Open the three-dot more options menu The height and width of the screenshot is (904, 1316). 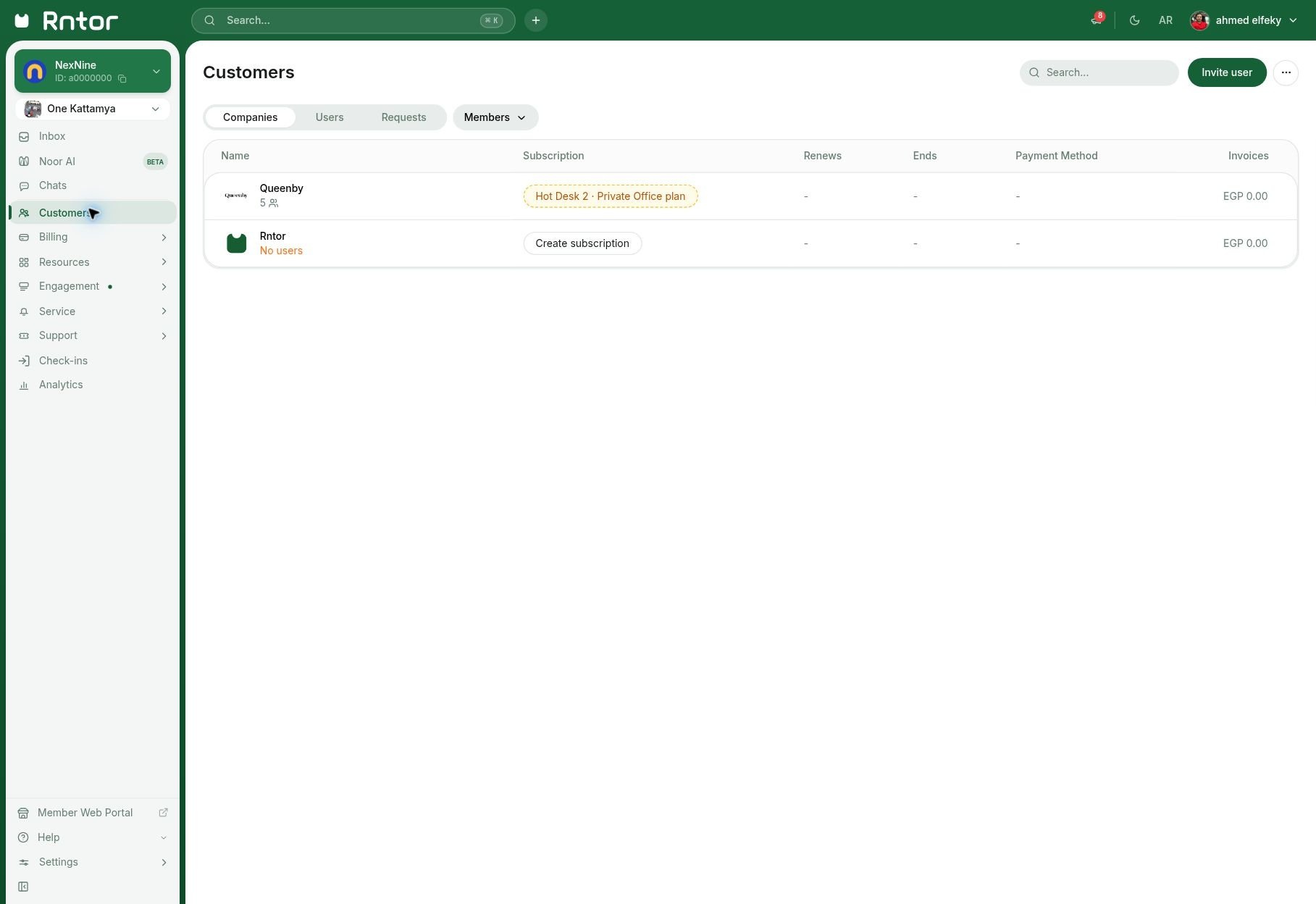(1286, 72)
